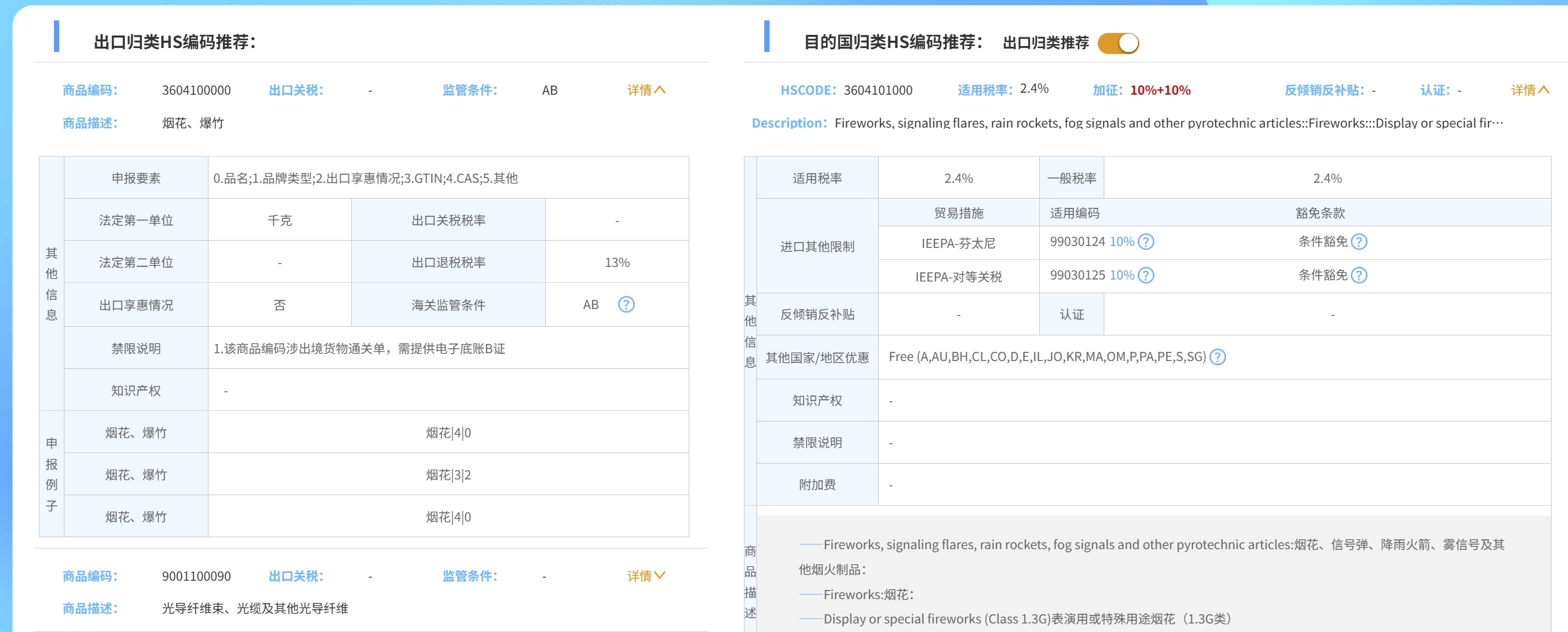Click the 禁限说明 note about 电子底账B证
The height and width of the screenshot is (632, 1568).
tap(359, 349)
